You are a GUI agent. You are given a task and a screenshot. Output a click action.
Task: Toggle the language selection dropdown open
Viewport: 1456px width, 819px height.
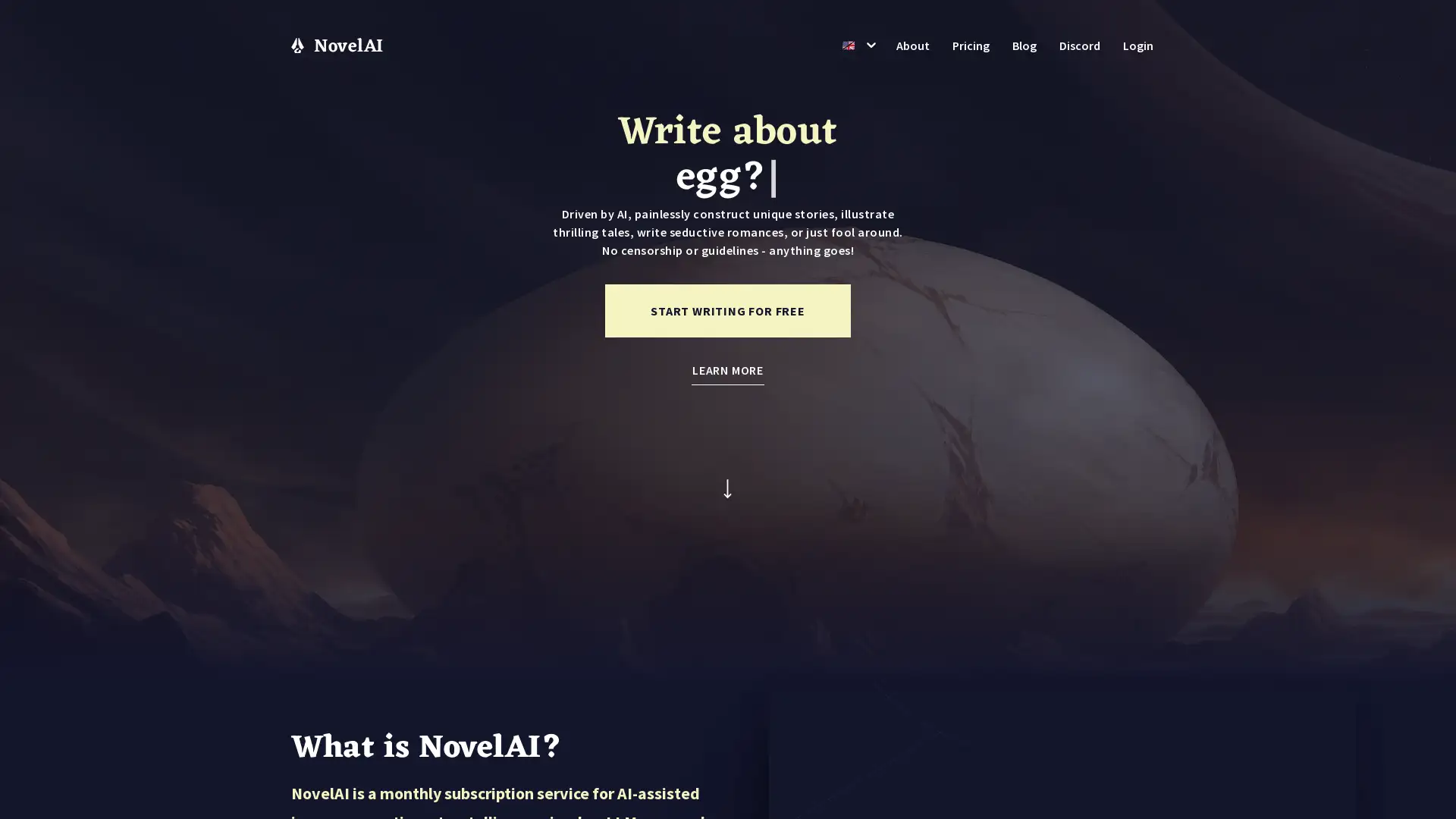857,46
